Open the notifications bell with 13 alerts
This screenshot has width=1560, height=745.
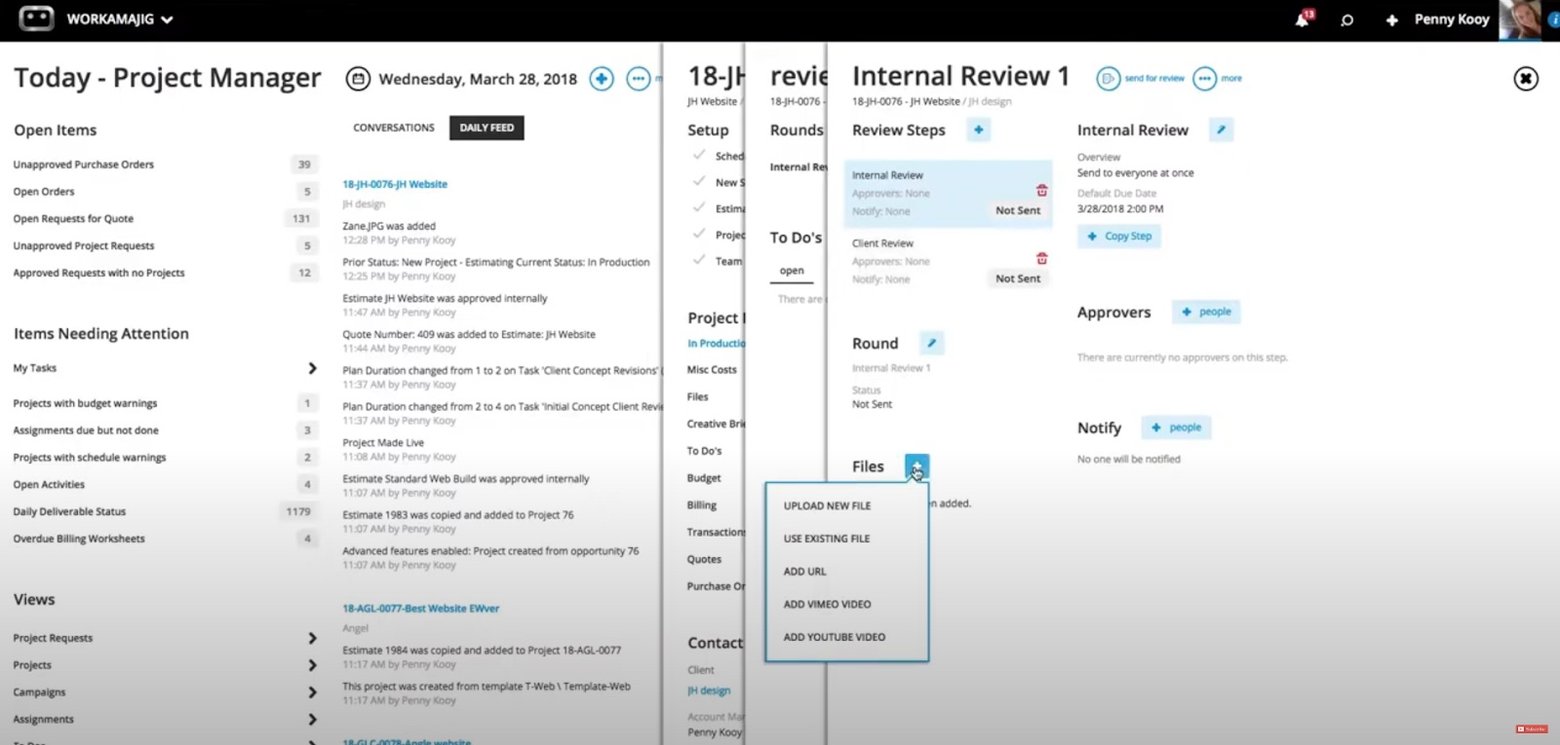click(1300, 20)
